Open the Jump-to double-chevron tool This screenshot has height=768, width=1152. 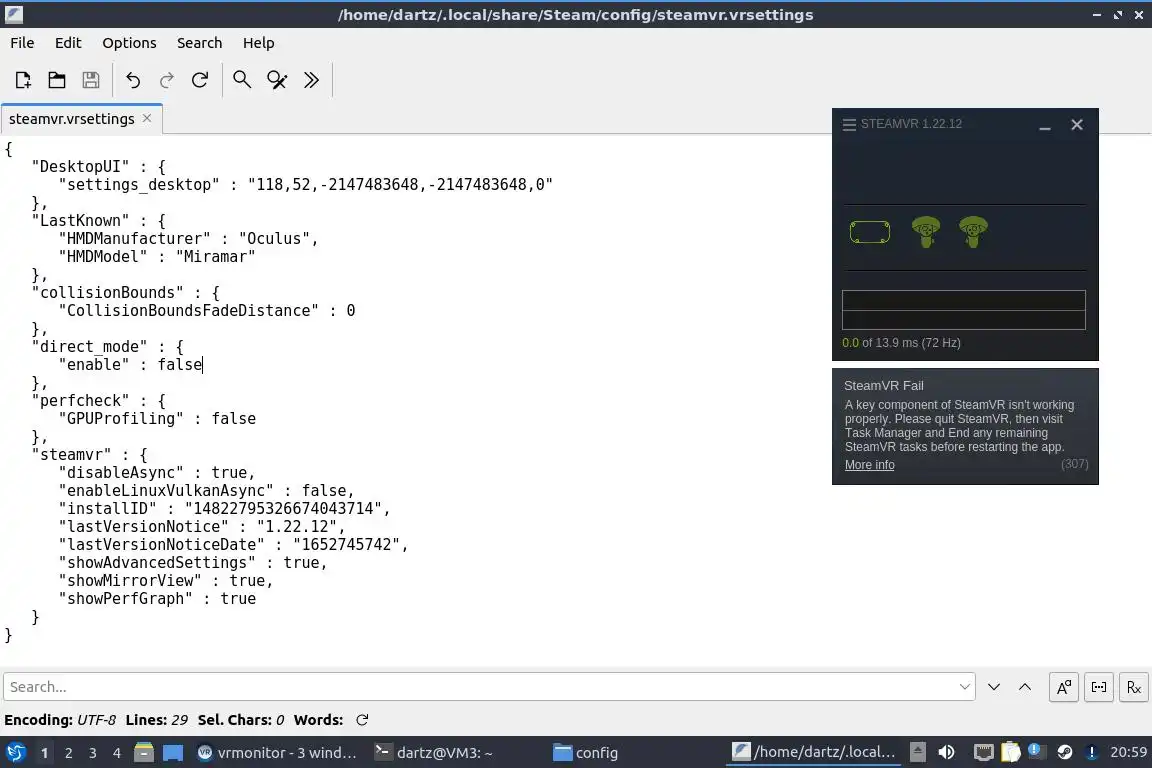312,79
